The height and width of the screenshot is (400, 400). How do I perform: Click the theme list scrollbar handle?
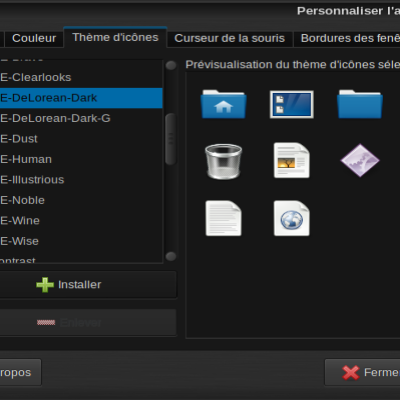pyautogui.click(x=171, y=139)
